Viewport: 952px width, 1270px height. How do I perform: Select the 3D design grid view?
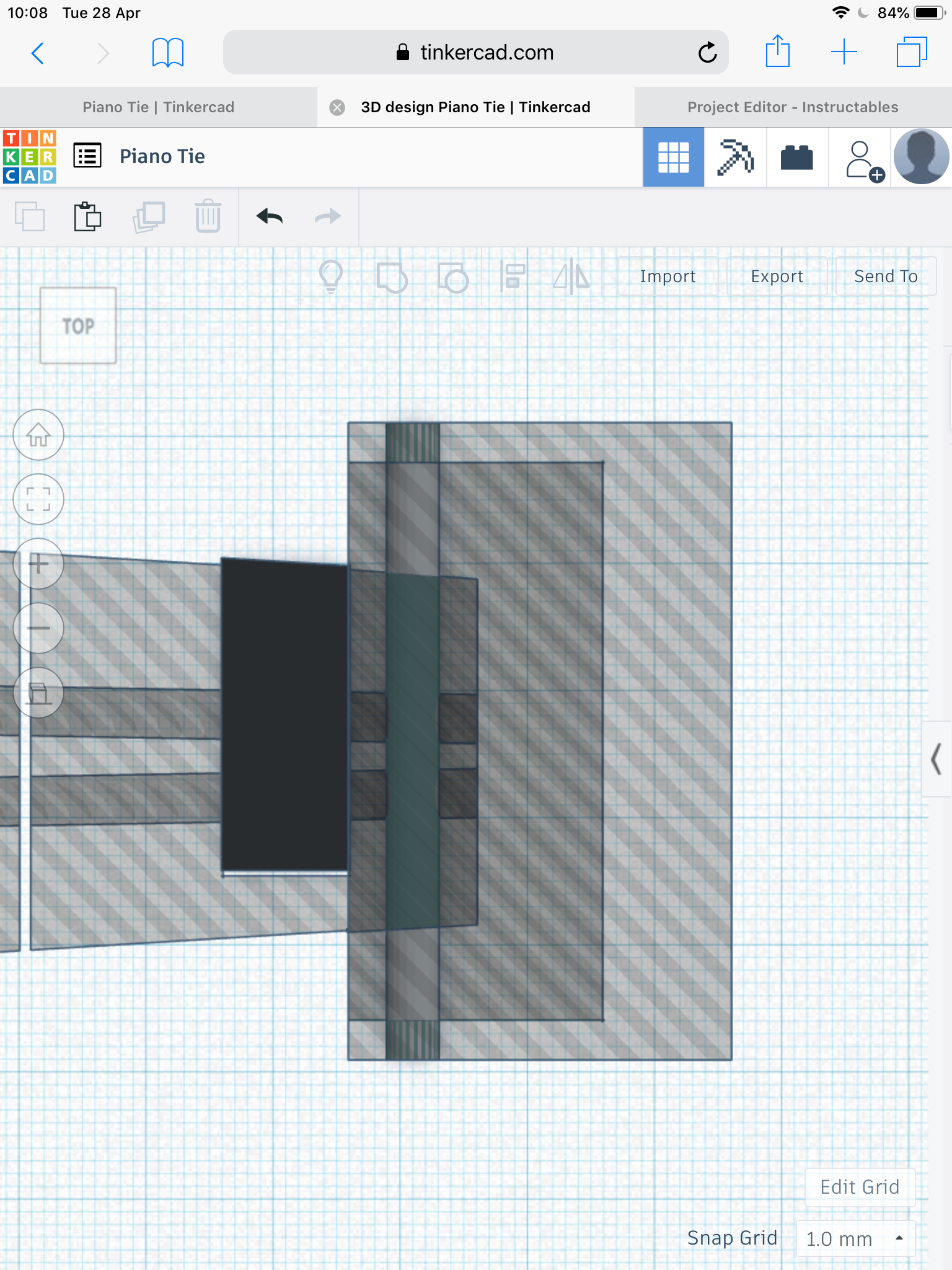[674, 157]
